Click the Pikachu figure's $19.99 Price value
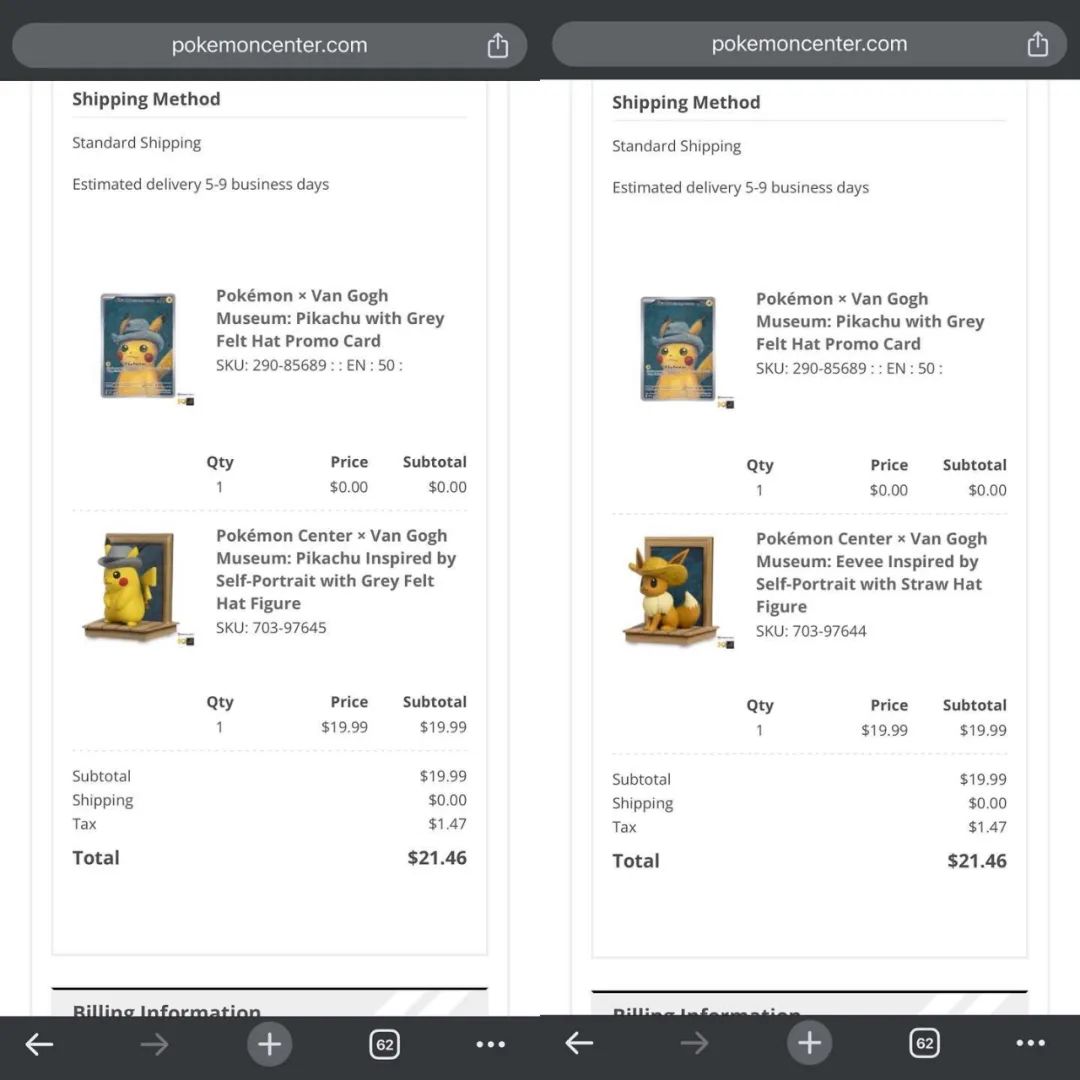Image resolution: width=1080 pixels, height=1080 pixels. [x=344, y=727]
